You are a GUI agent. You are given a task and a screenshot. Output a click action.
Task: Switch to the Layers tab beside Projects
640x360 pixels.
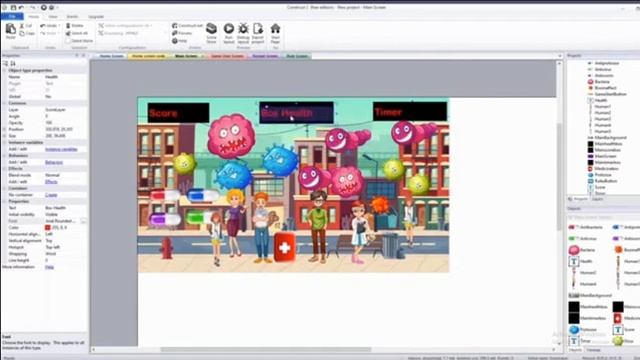(597, 199)
